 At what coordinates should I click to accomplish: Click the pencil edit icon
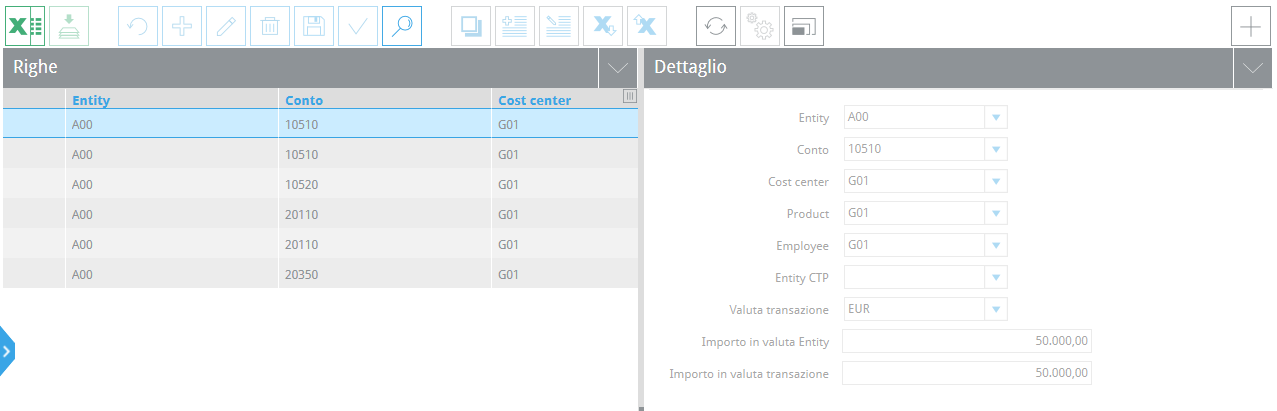point(226,26)
